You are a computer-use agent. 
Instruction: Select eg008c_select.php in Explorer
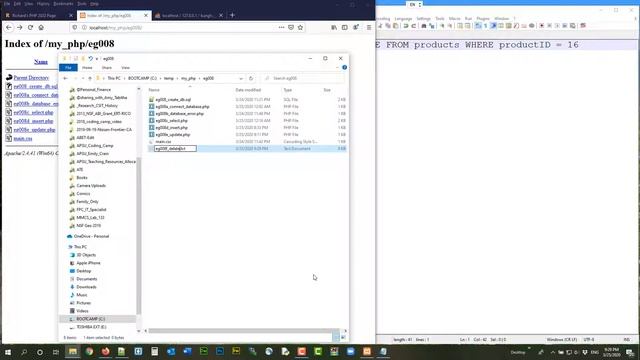click(171, 120)
